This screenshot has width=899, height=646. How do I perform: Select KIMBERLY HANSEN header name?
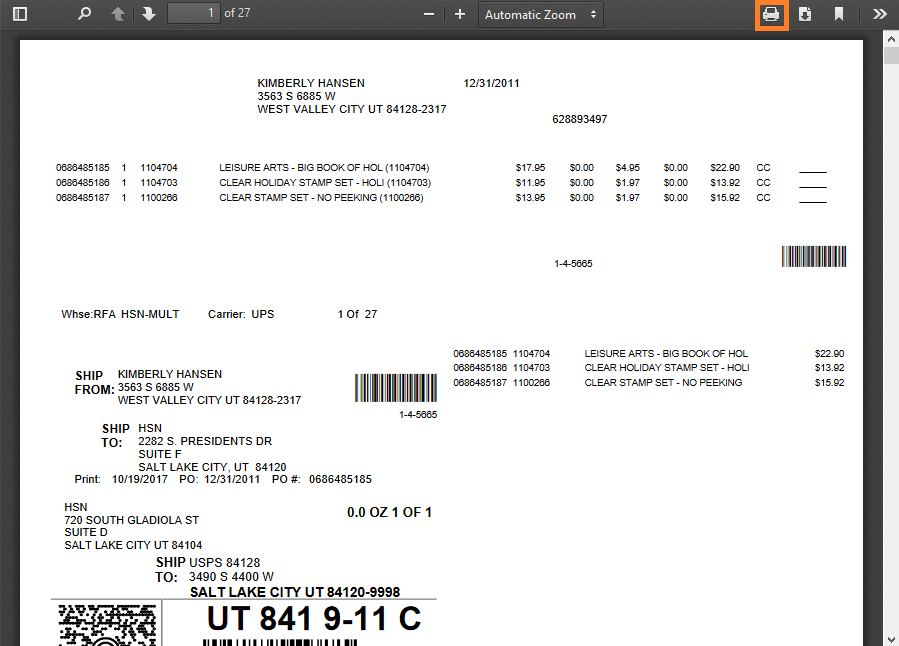(311, 83)
